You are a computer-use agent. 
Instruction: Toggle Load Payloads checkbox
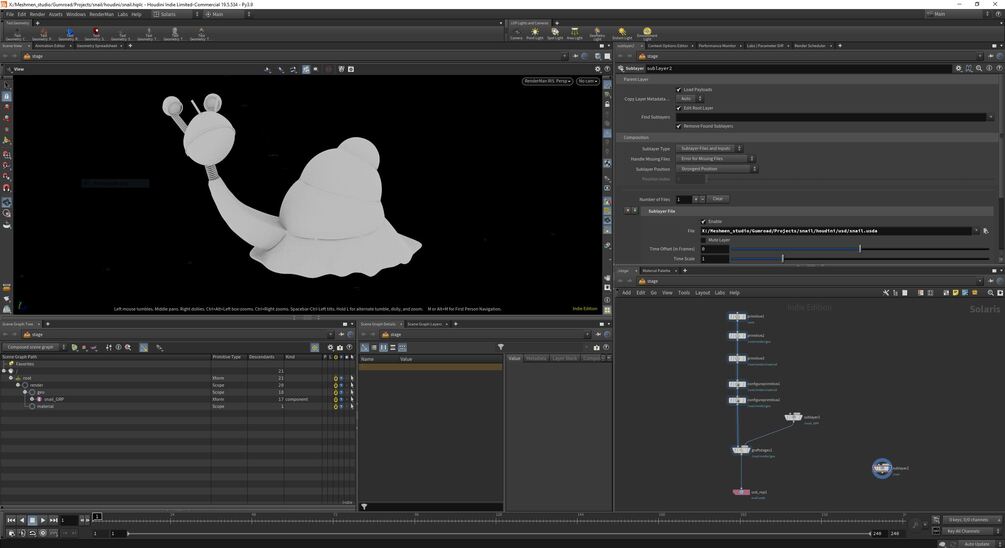679,90
